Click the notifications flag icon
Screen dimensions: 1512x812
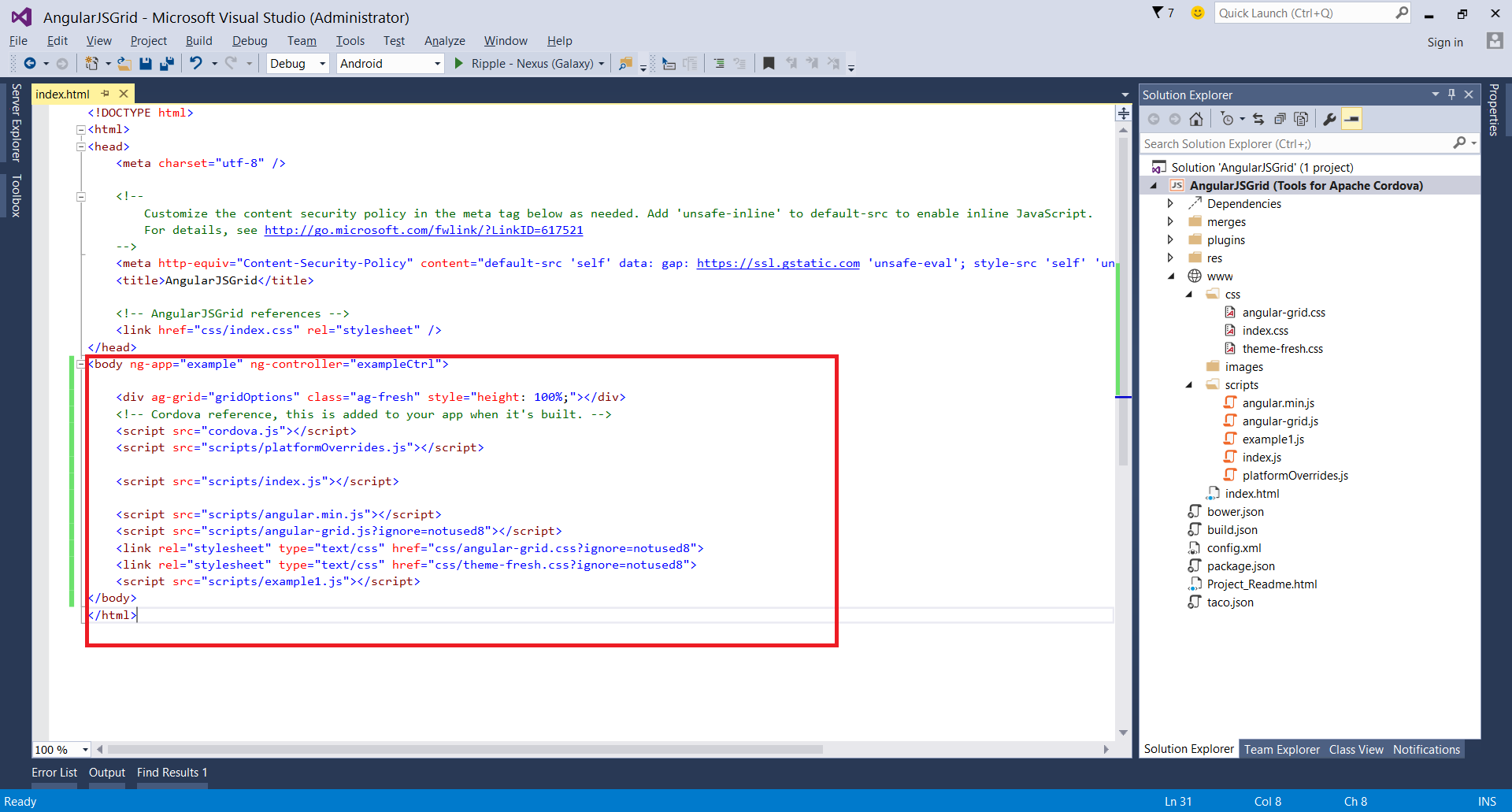point(1158,13)
